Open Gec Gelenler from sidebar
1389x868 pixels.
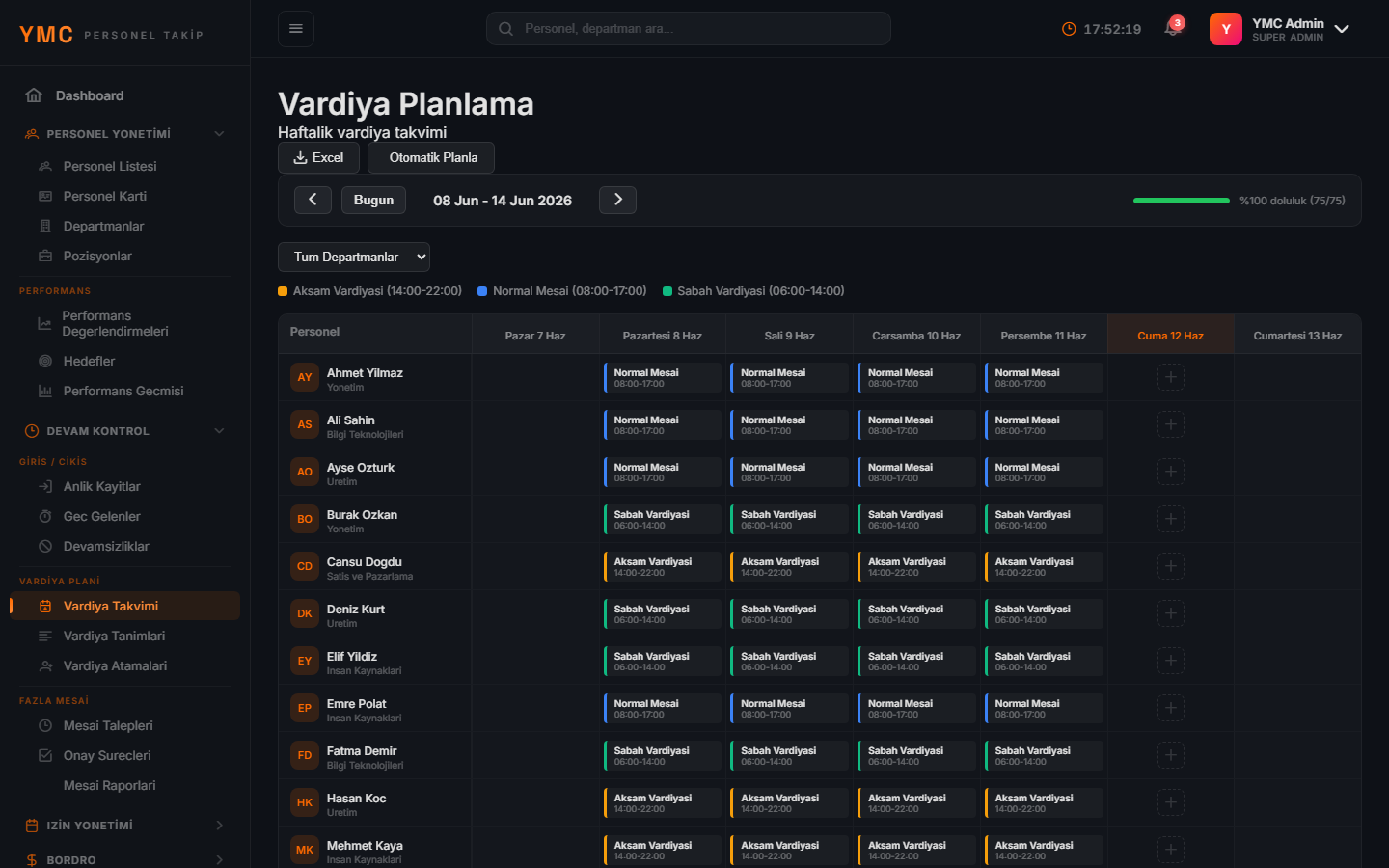[101, 516]
